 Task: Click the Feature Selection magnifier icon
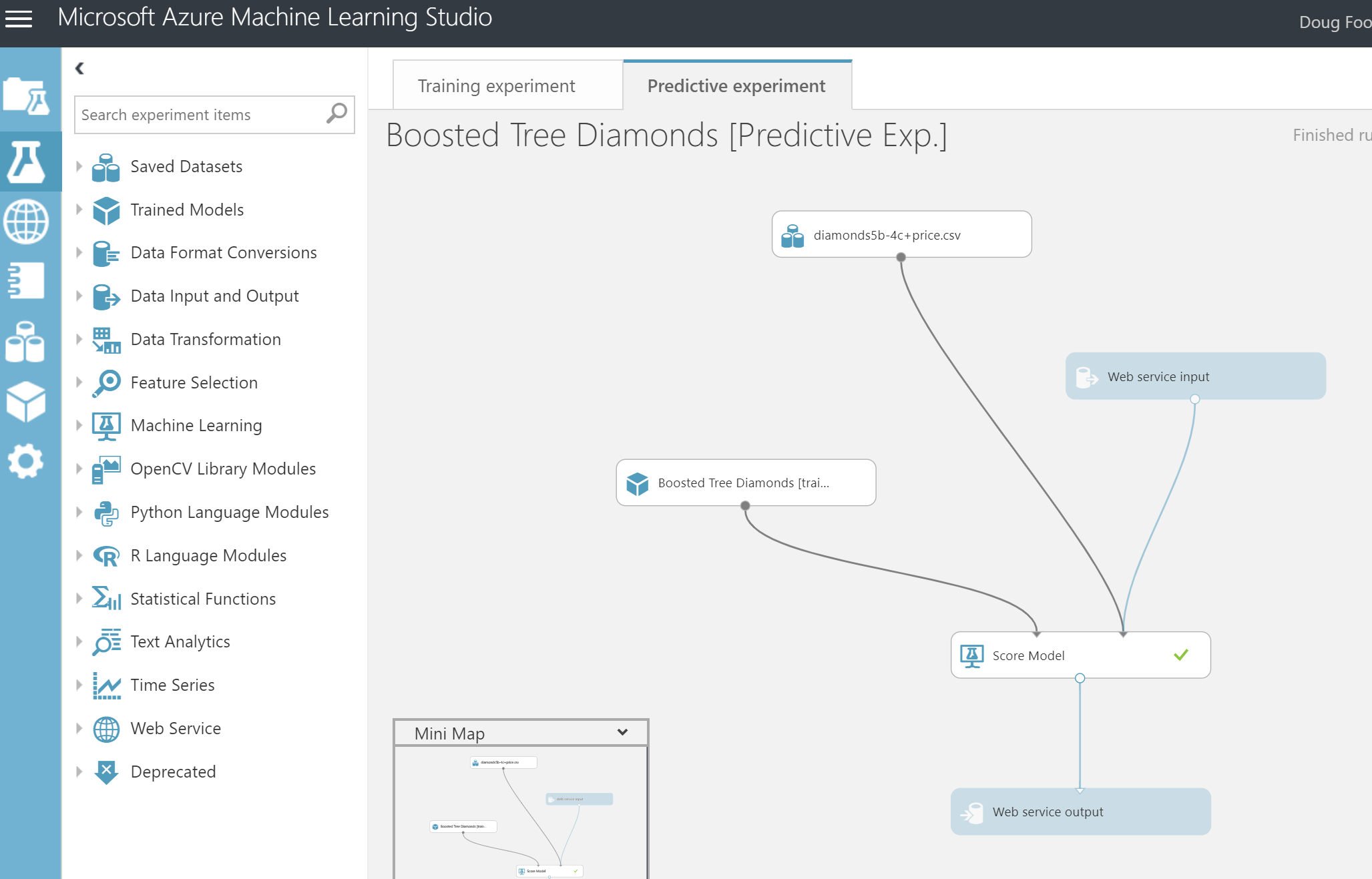pos(106,383)
